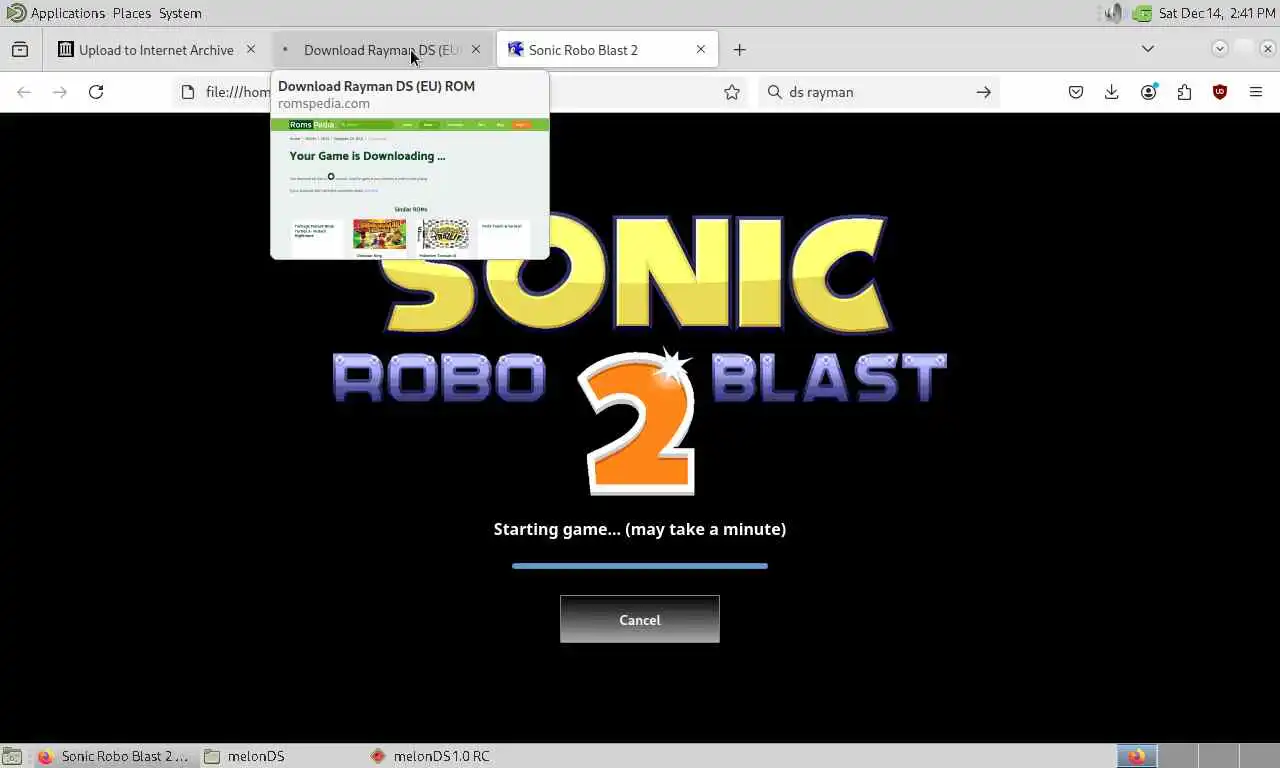Click the volume speaker icon in the panel
This screenshot has height=768, width=1280.
(x=1114, y=13)
